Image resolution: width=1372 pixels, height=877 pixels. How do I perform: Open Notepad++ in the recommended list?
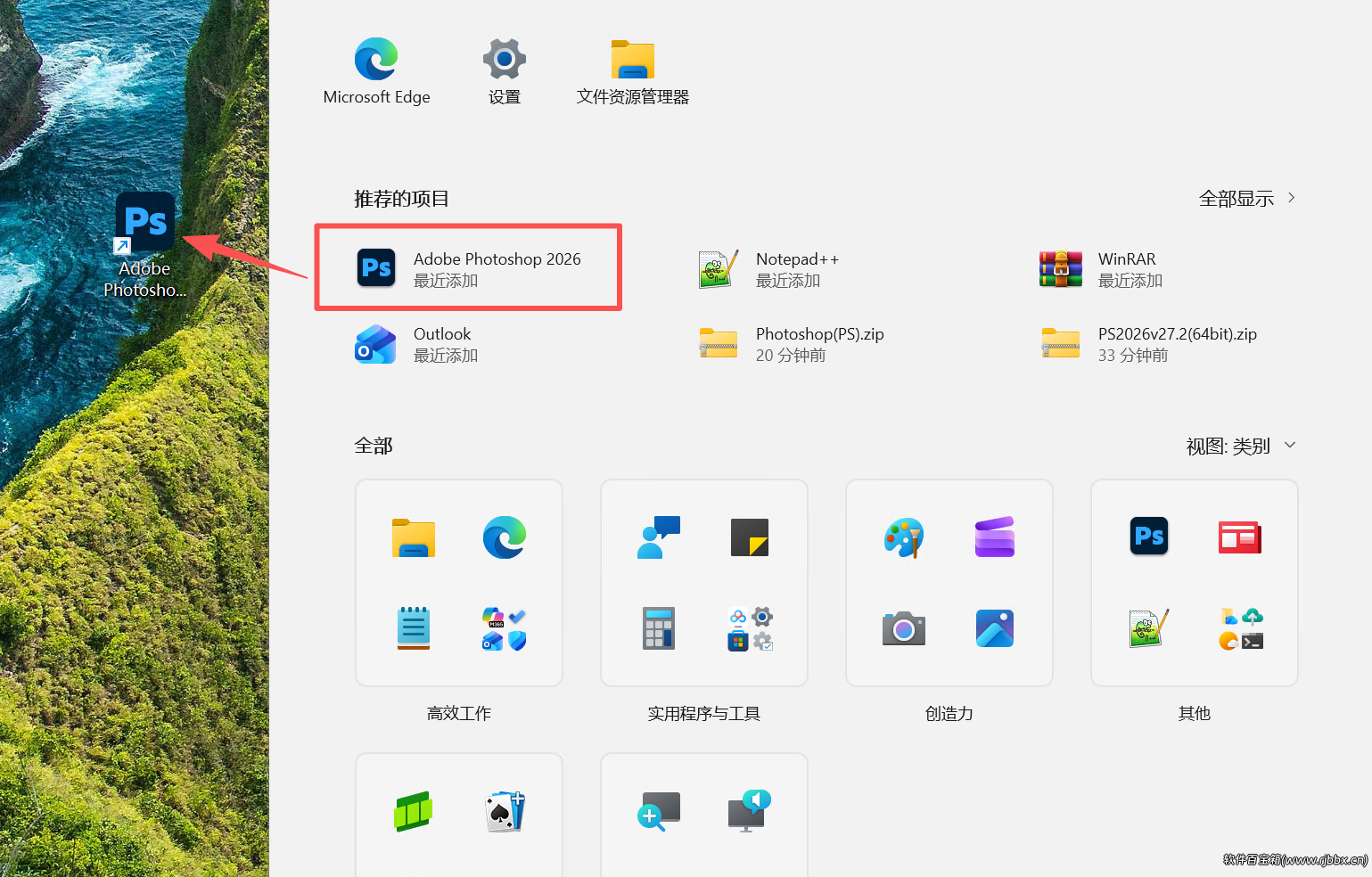point(768,269)
